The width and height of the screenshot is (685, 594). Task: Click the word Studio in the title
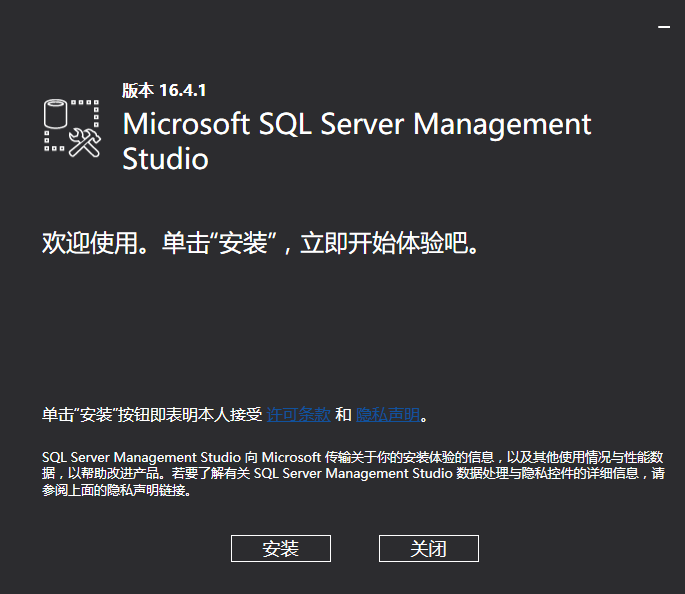click(x=165, y=159)
